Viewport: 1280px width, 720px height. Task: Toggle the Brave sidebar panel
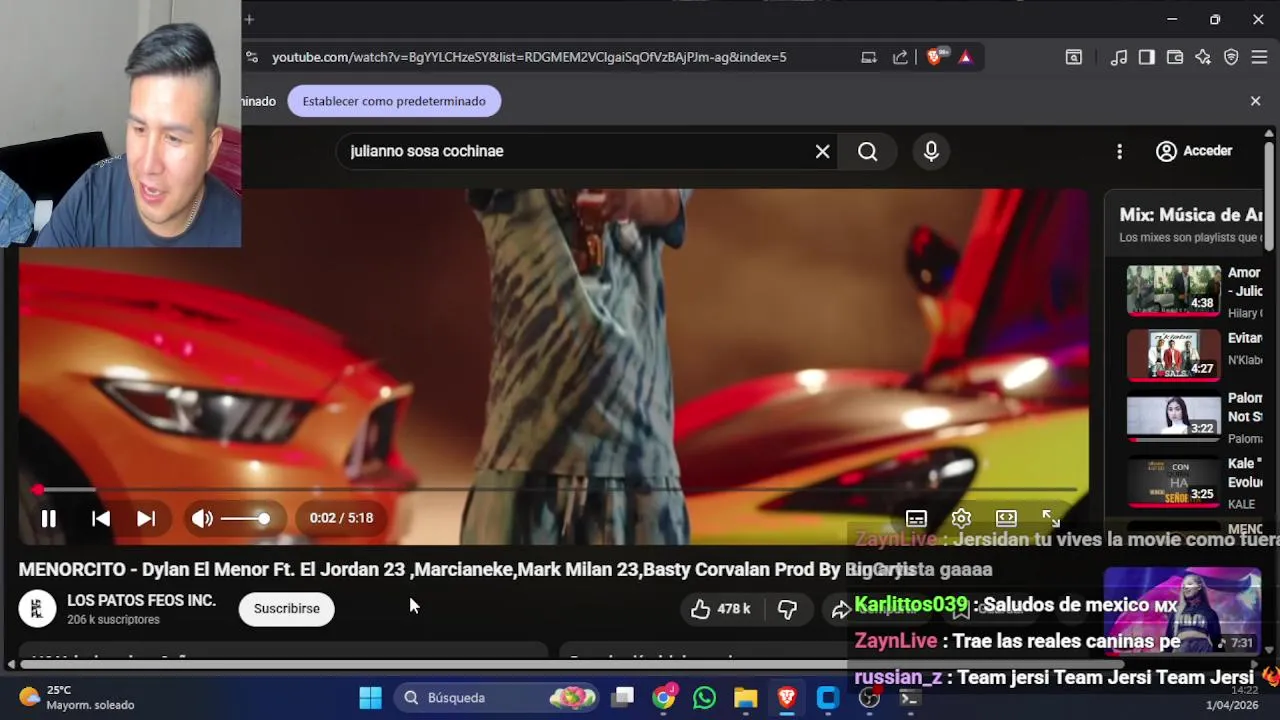coord(1147,57)
